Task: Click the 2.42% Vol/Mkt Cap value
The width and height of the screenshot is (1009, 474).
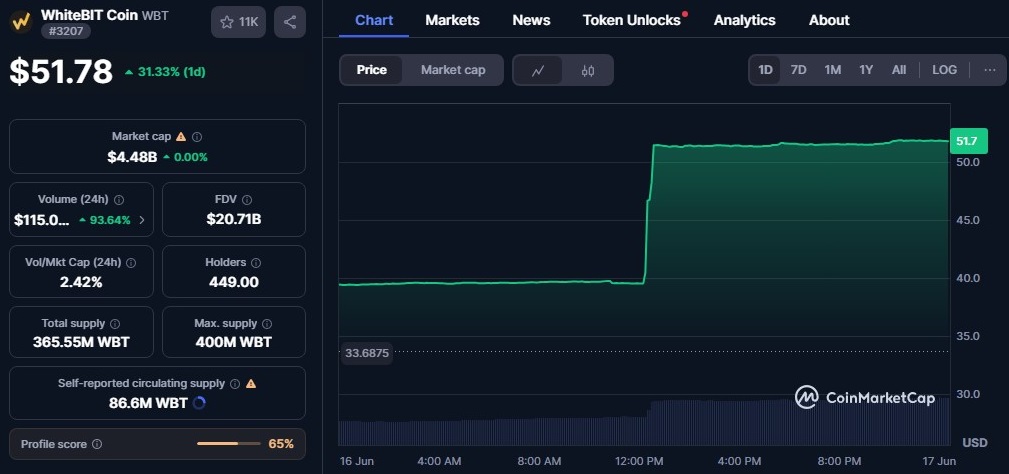Action: coord(82,282)
